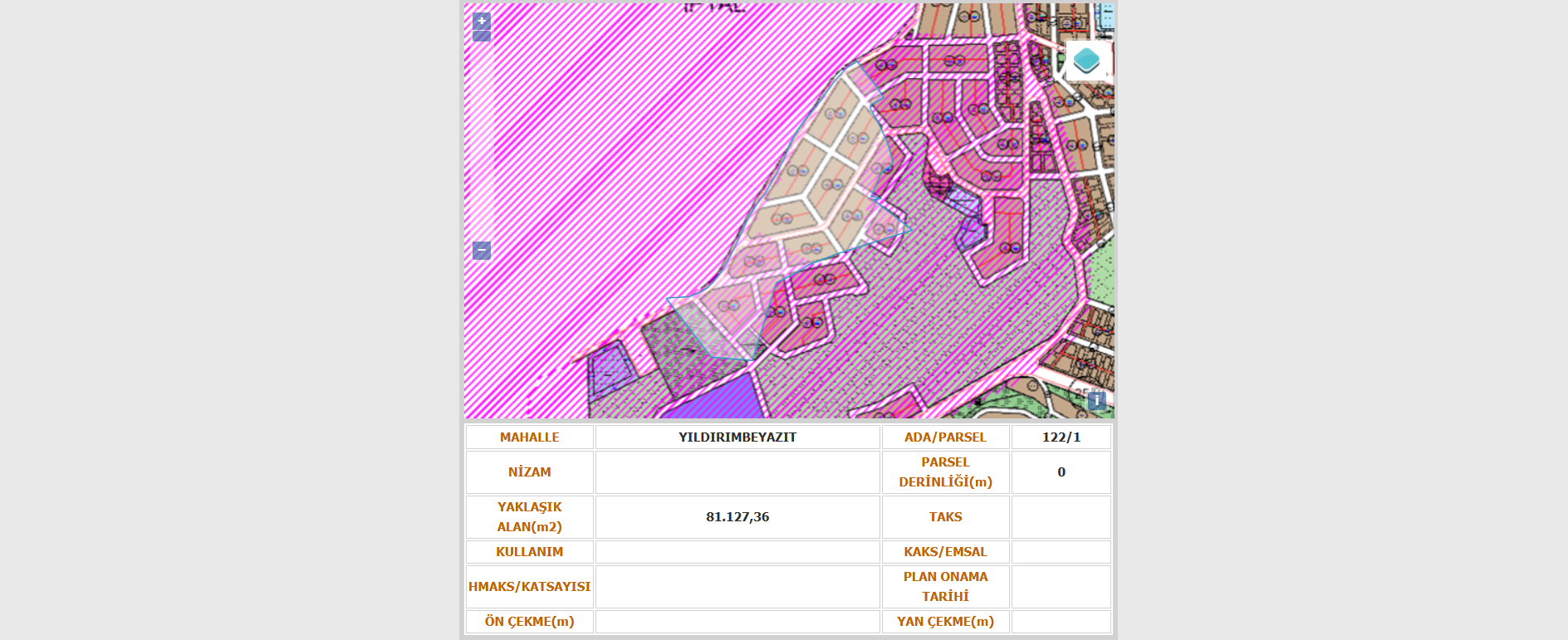
Task: Click the MAHALLE header cell
Action: click(x=529, y=437)
